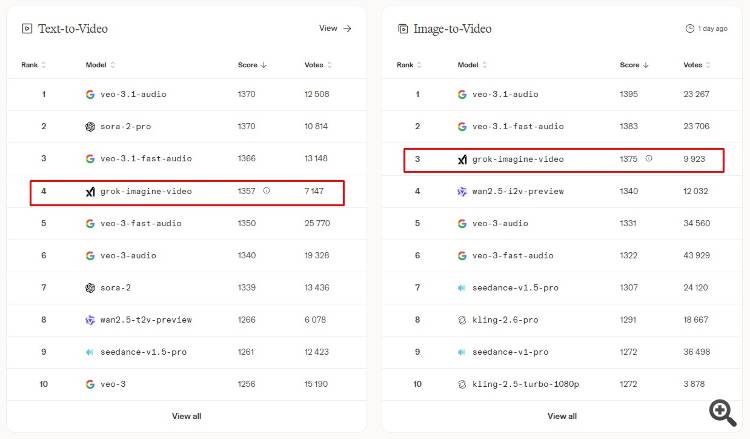
Task: Click OpenAI icon beside sora-2 rank 7
Action: coord(90,288)
